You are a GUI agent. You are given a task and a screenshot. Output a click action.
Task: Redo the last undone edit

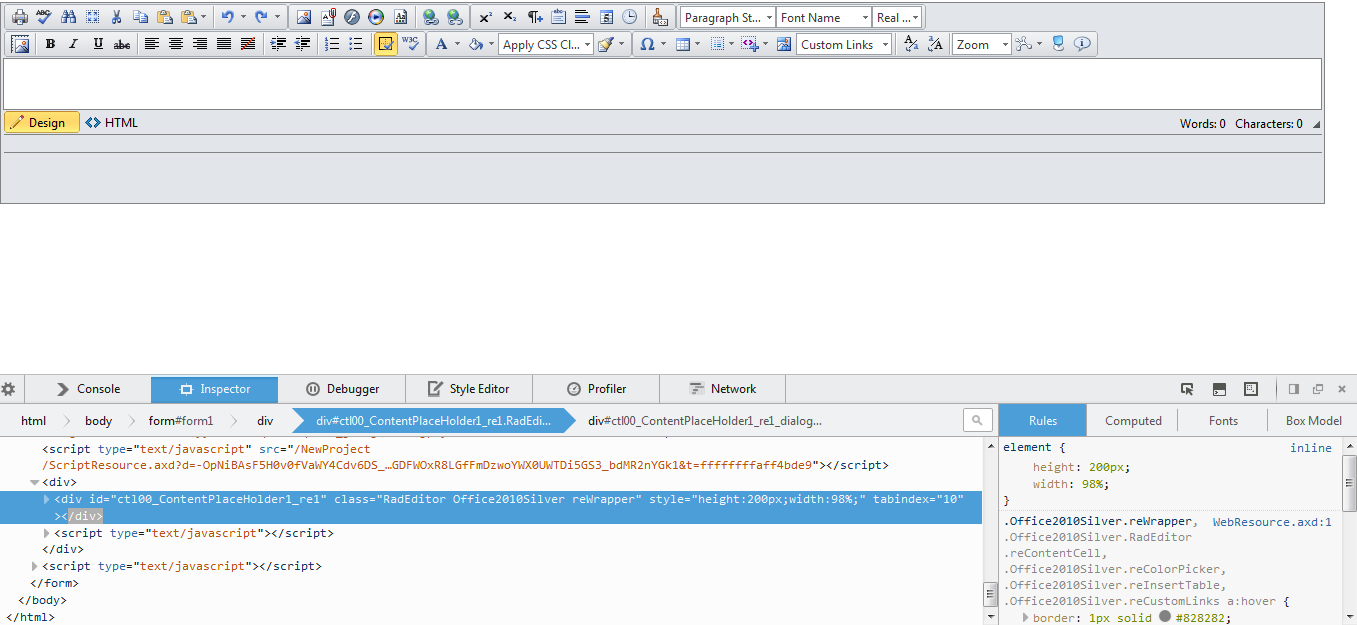click(261, 17)
